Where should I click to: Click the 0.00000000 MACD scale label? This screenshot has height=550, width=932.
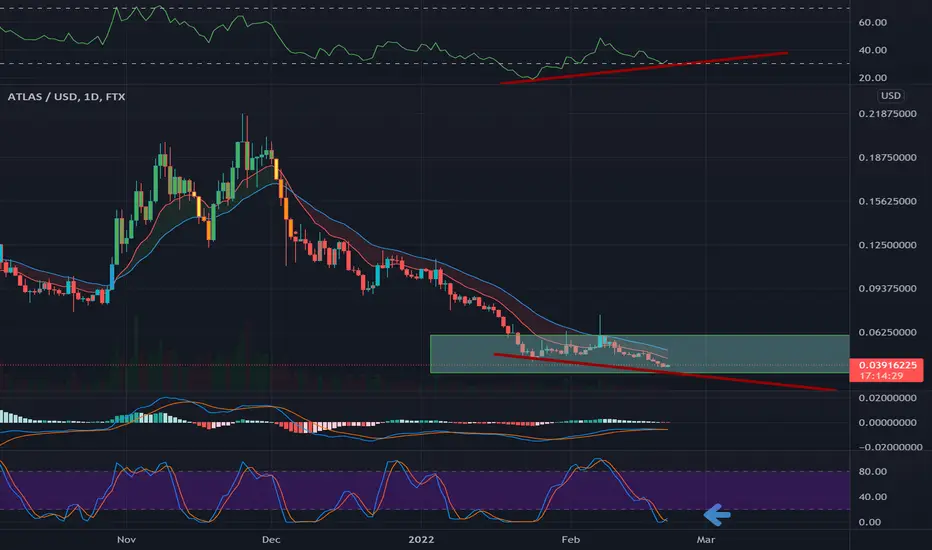point(887,423)
